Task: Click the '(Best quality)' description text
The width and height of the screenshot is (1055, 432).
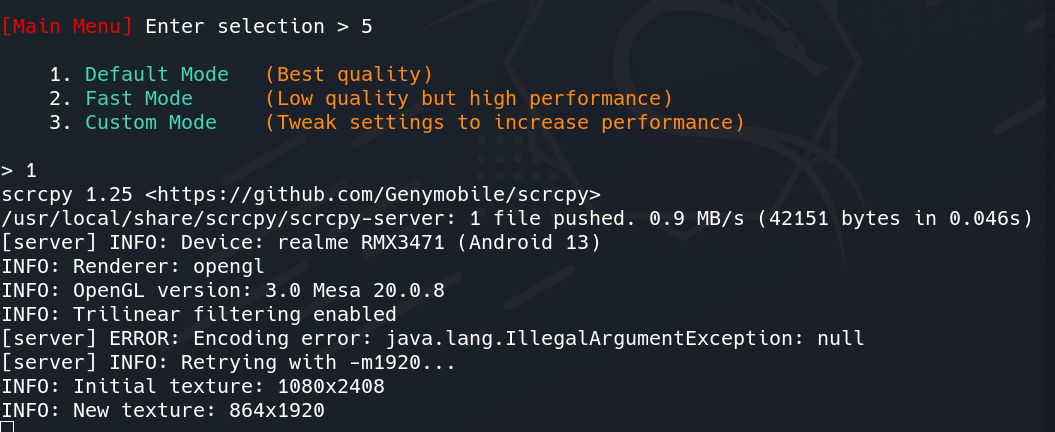Action: pos(349,74)
